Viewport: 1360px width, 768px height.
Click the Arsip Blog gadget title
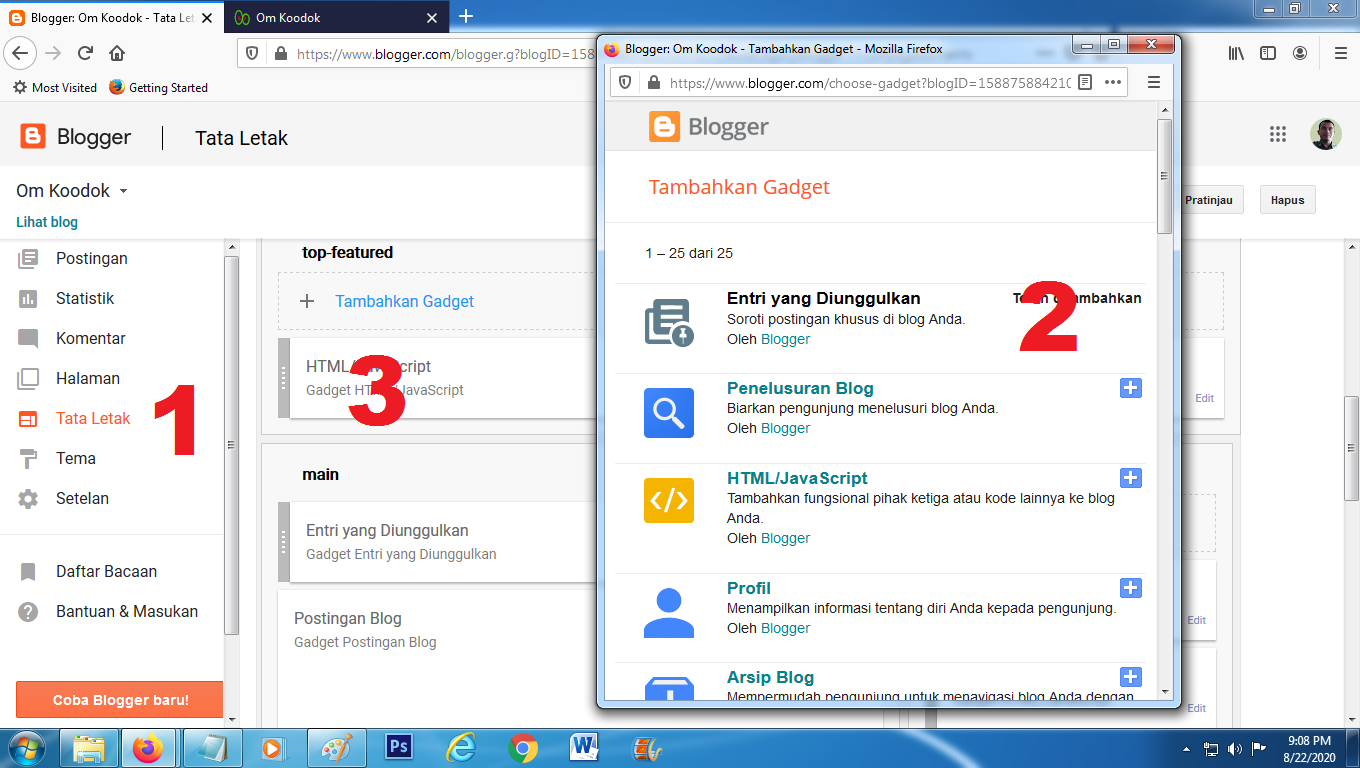pyautogui.click(x=770, y=677)
